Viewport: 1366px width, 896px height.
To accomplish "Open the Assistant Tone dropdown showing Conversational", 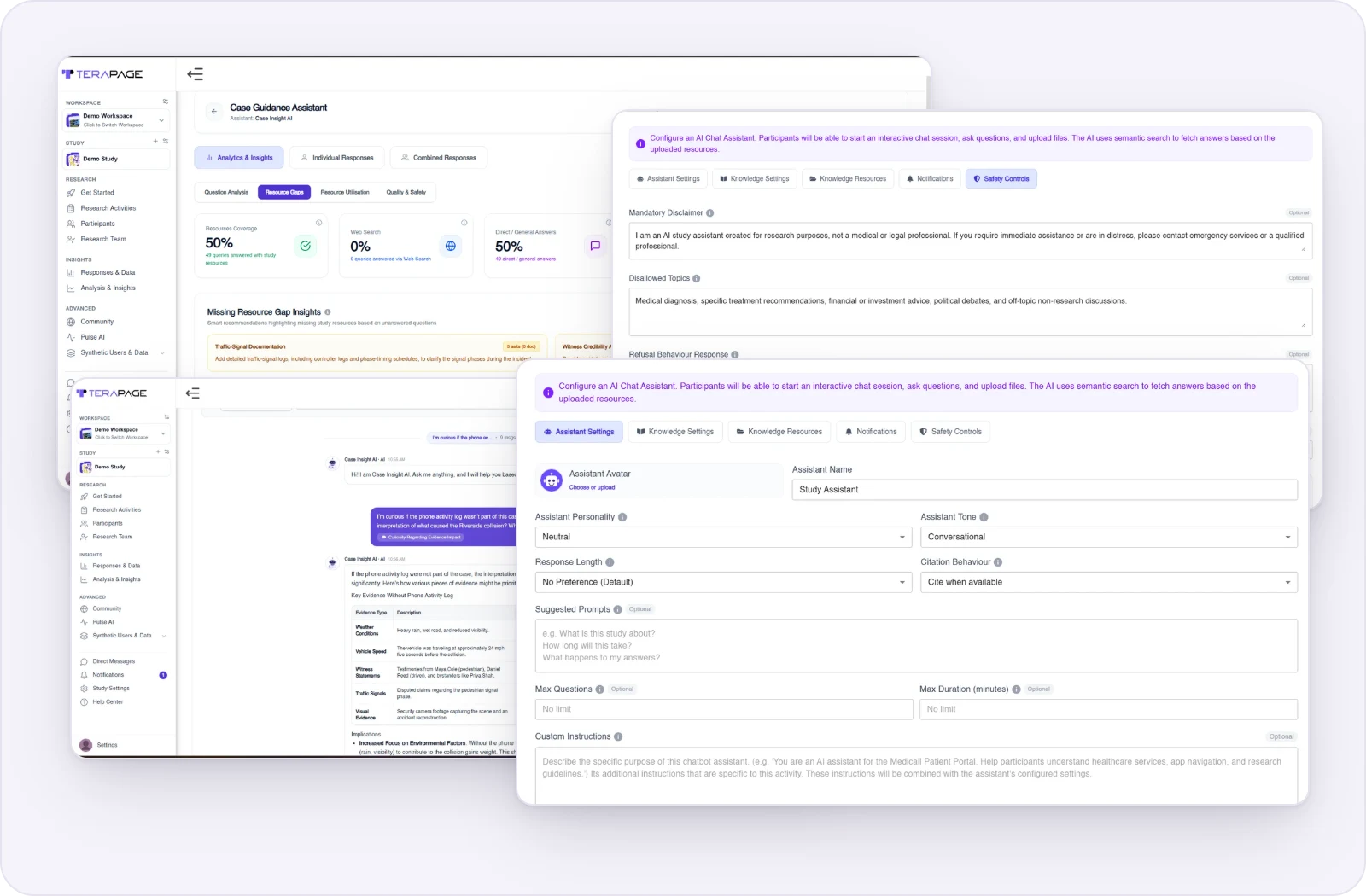I will point(1109,537).
